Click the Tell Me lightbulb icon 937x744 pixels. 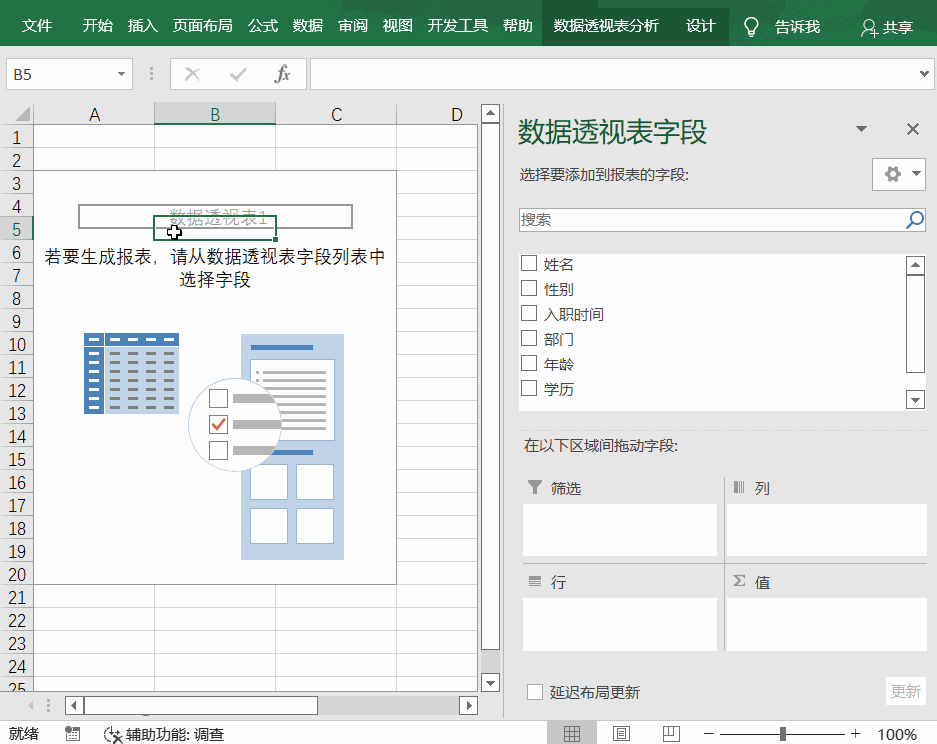[751, 26]
